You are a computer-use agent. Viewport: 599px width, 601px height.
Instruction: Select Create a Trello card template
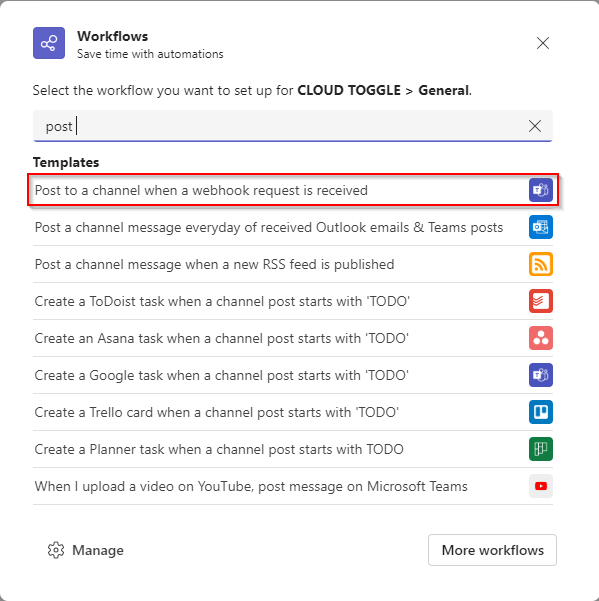(293, 412)
